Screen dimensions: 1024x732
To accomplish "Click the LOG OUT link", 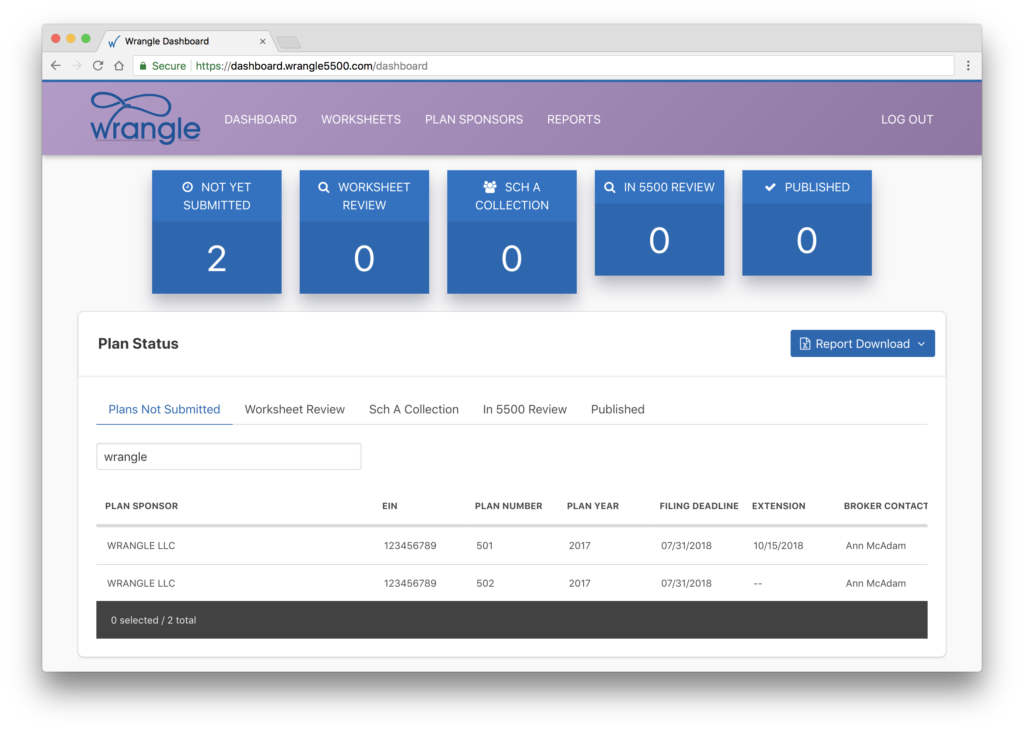I will click(906, 119).
